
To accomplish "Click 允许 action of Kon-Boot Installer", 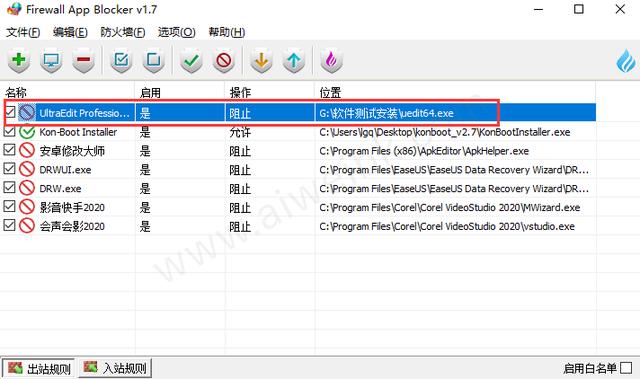I will pyautogui.click(x=240, y=132).
